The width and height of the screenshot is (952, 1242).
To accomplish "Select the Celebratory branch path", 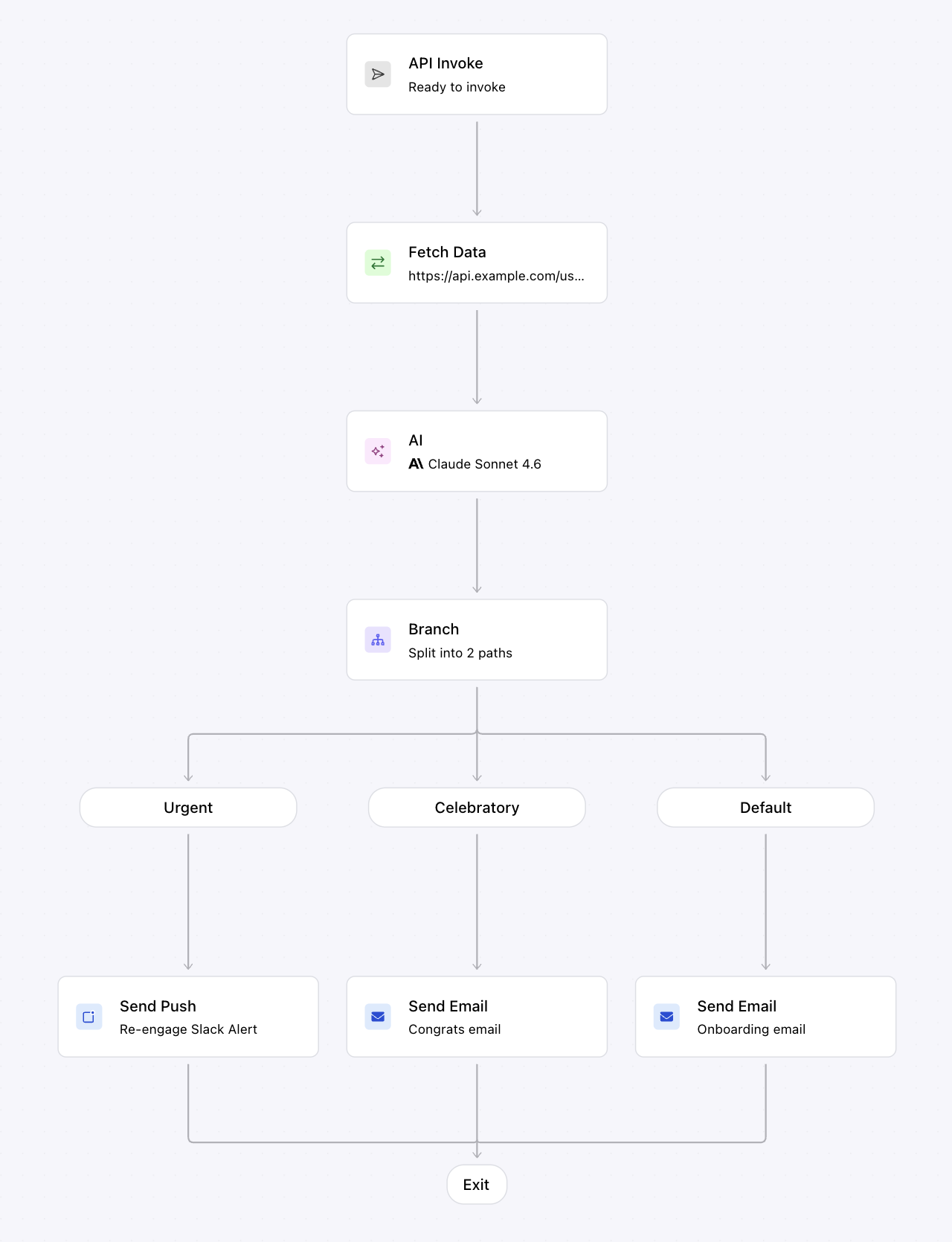I will 477,808.
